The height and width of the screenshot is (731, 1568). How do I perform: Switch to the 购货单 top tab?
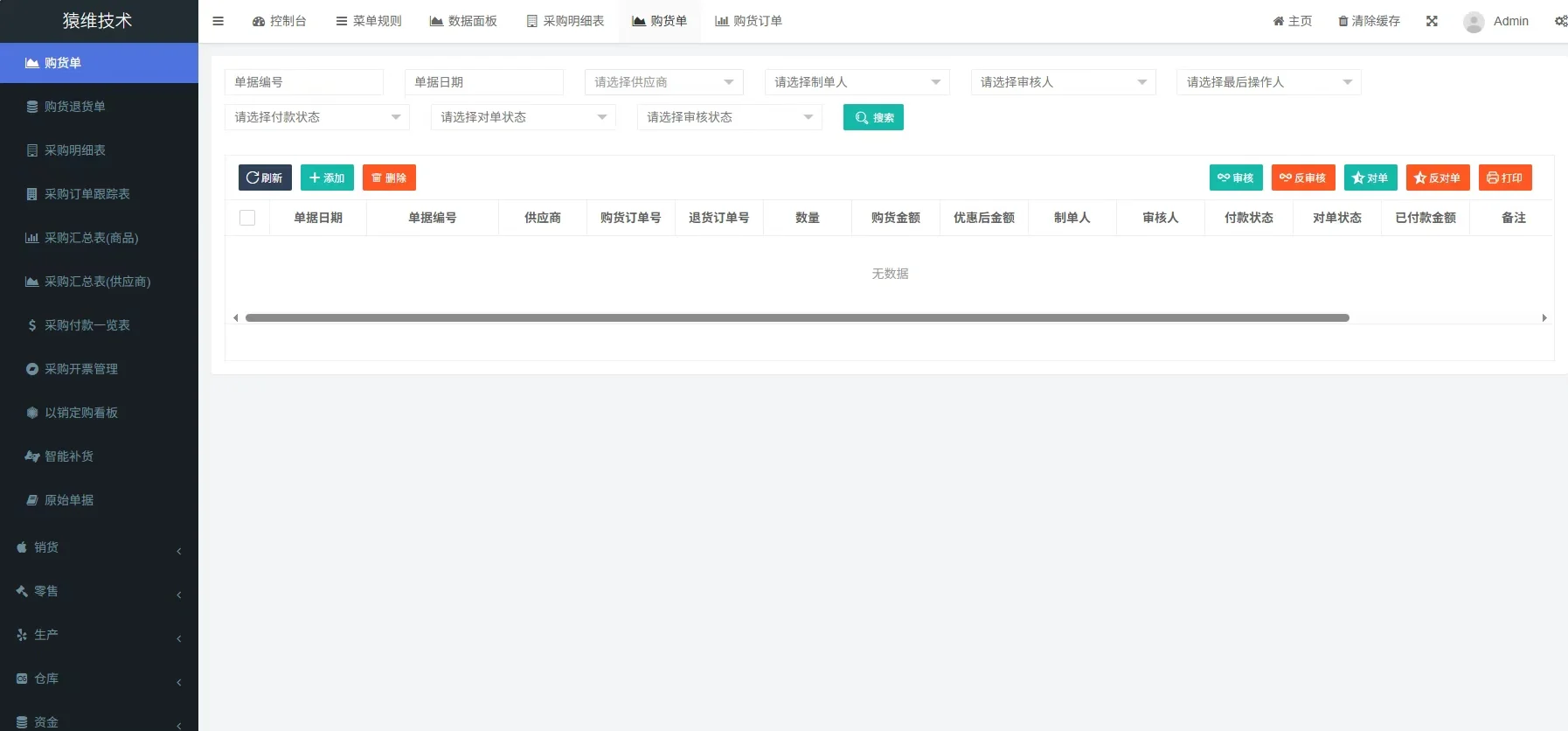coord(660,21)
